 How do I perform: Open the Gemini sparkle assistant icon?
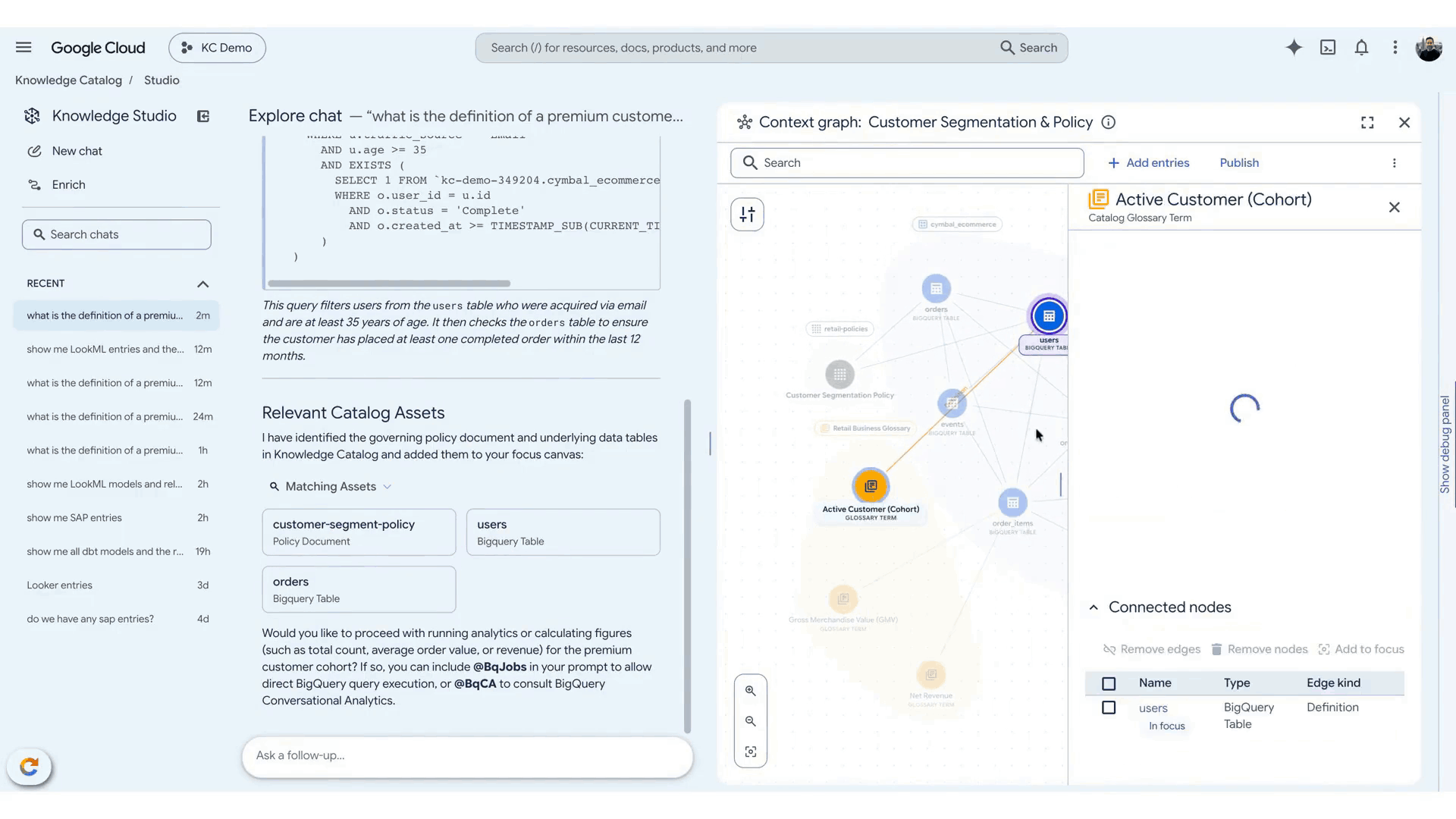point(1294,48)
